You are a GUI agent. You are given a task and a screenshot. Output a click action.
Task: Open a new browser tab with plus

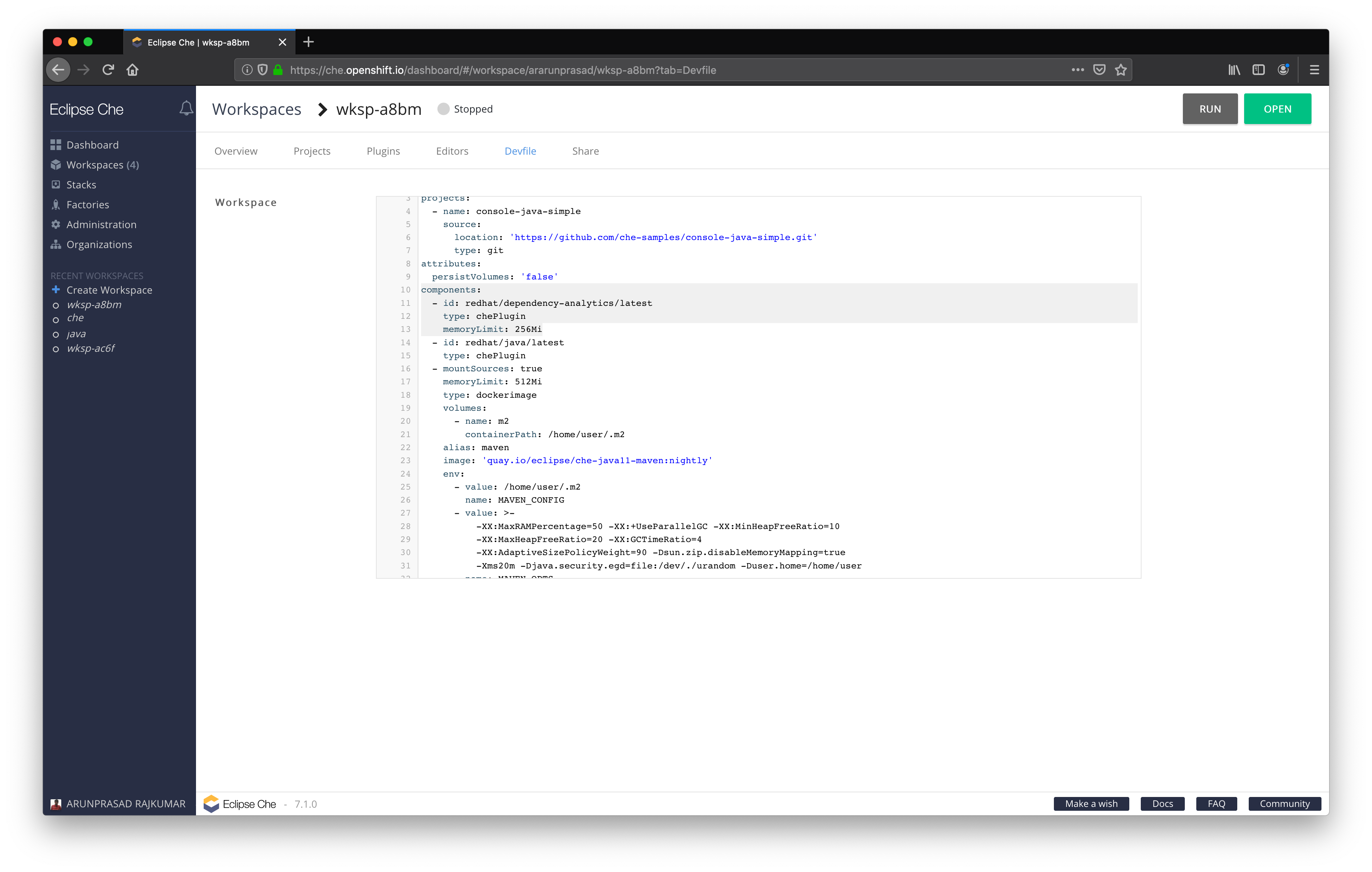[308, 42]
